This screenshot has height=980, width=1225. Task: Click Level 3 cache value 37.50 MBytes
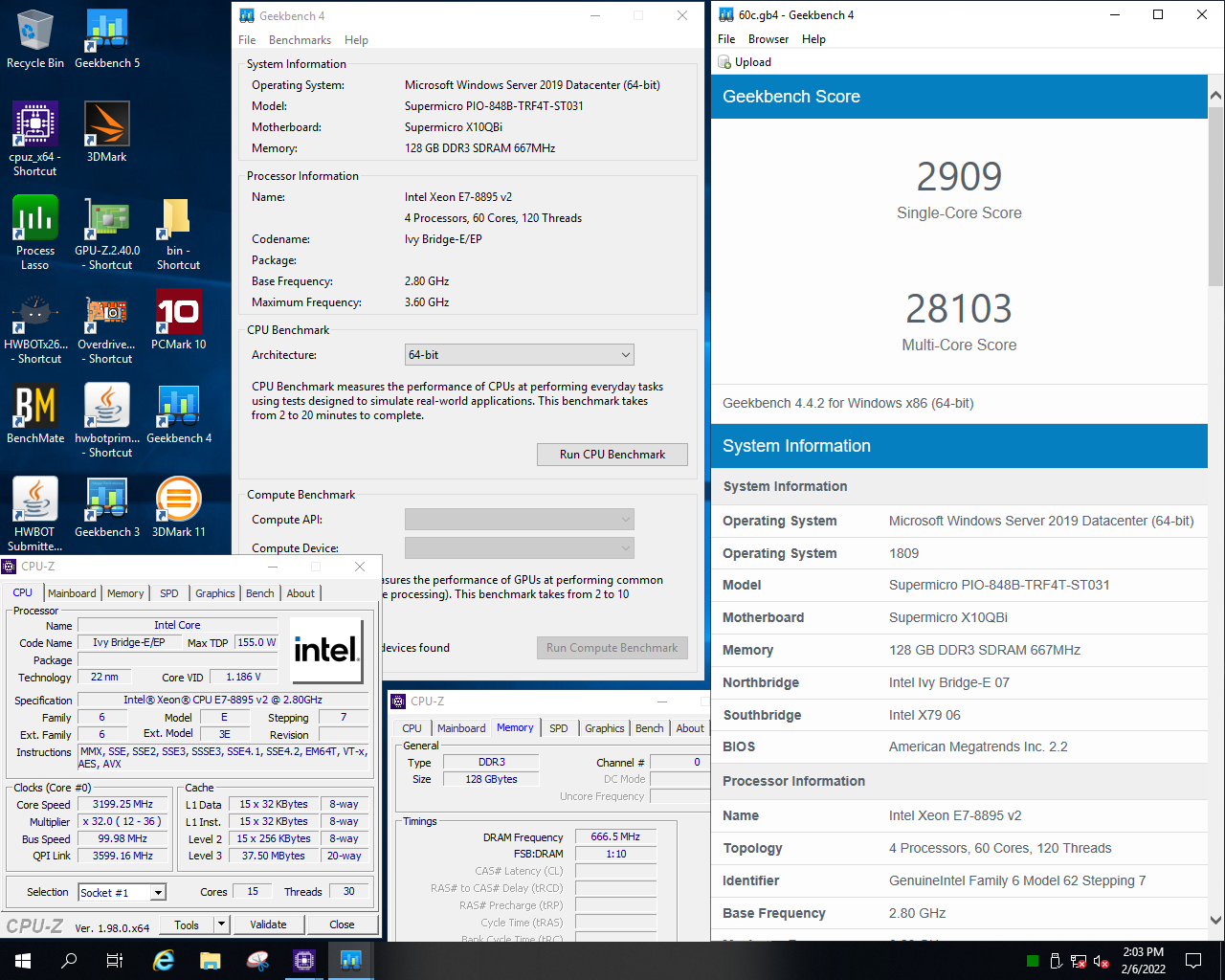[x=274, y=856]
